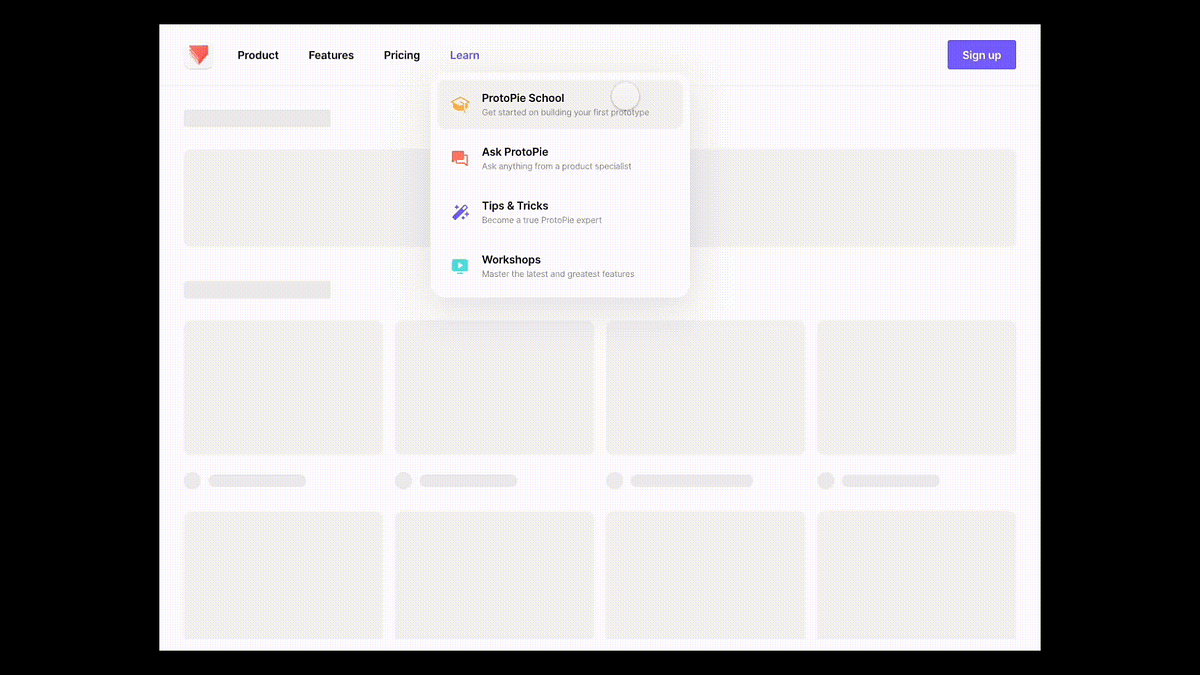Click the video play icon next to Workshops
1200x675 pixels.
(x=460, y=266)
